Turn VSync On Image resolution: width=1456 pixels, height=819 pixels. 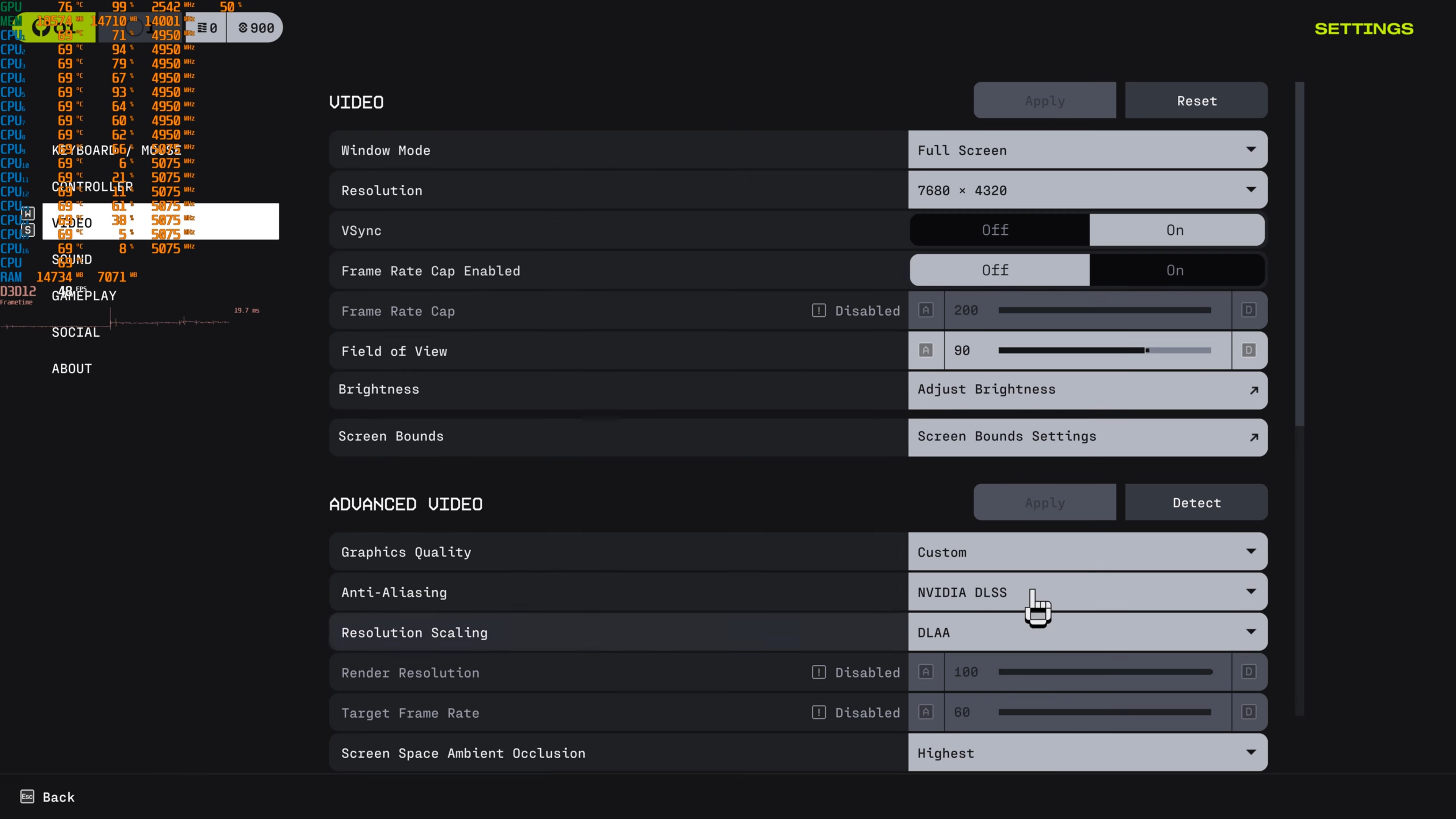1176,230
